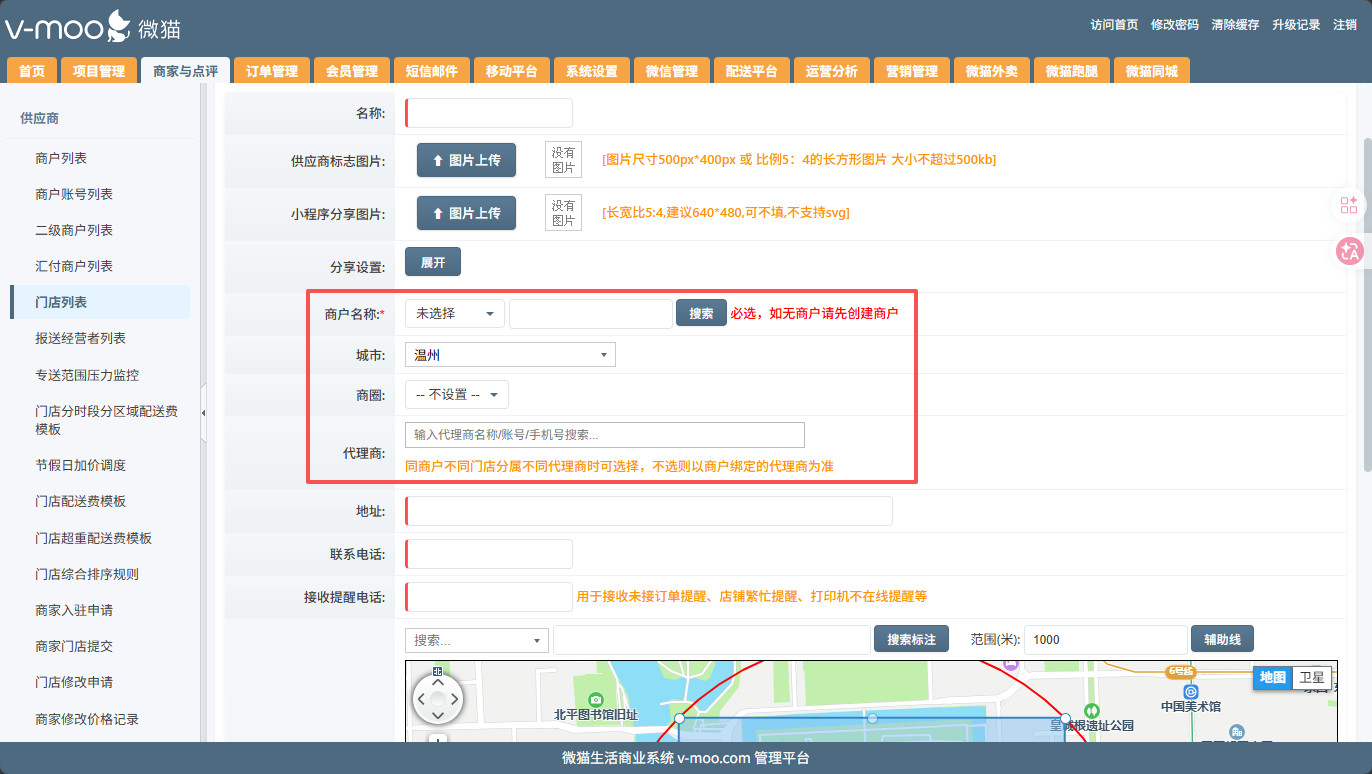Image resolution: width=1372 pixels, height=774 pixels.
Task: Select the 地图 map view mode
Action: (x=1272, y=677)
